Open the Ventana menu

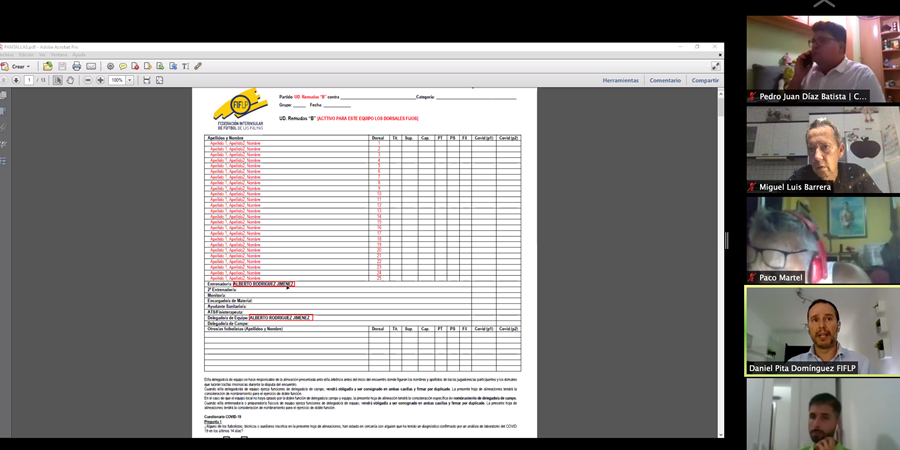click(61, 55)
